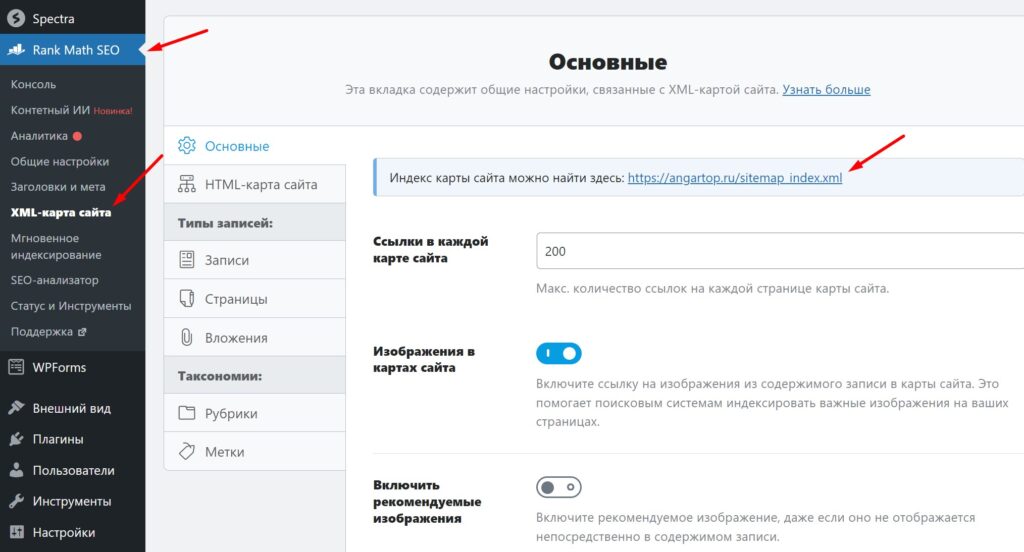
Task: Click the Изображения в картах сайта label
Action: click(x=424, y=359)
